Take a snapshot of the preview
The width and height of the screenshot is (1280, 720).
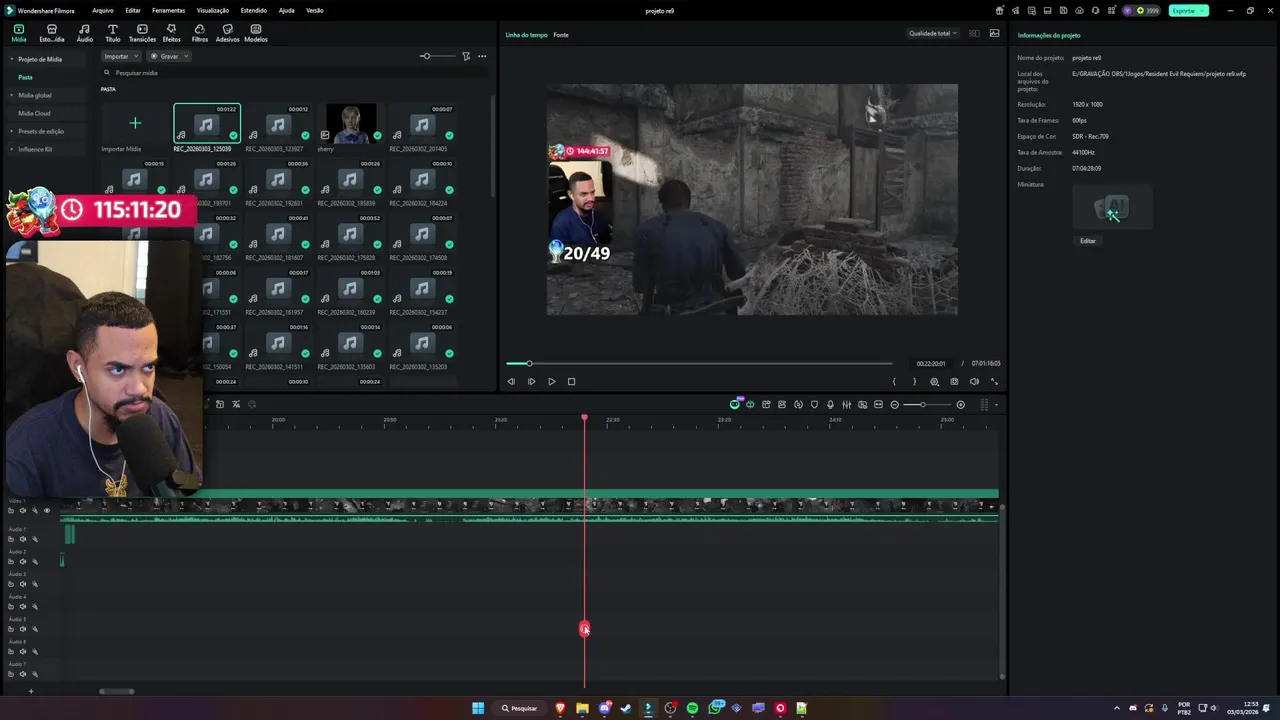pos(954,381)
